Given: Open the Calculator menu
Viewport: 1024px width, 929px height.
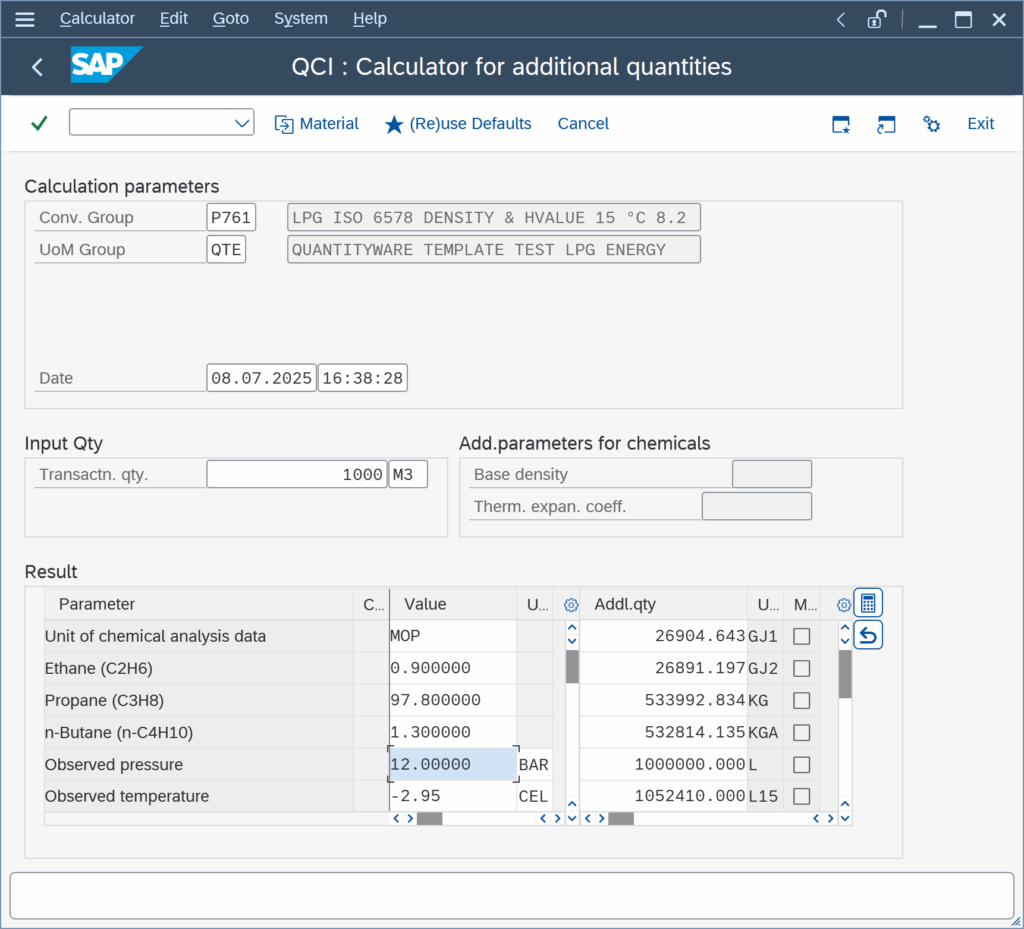Looking at the screenshot, I should [x=97, y=18].
